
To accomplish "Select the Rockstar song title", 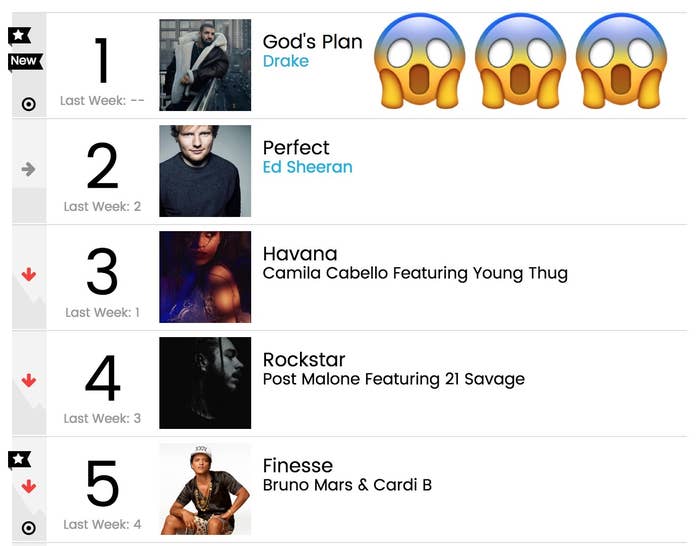I will (304, 359).
